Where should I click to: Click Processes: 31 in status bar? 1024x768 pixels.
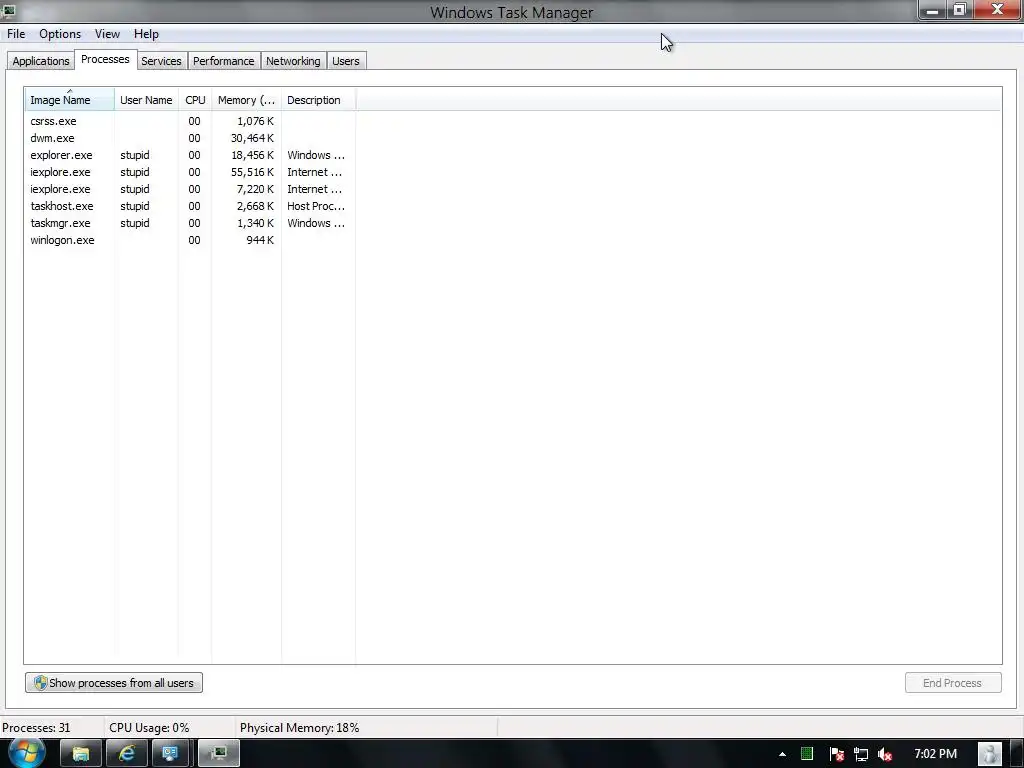coord(36,728)
